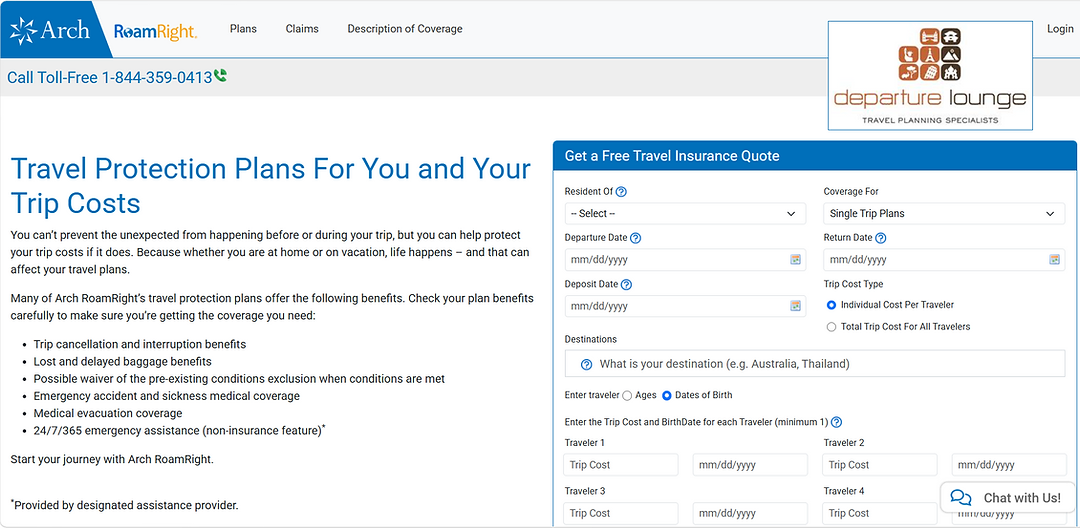Click 'Trip cancellation and interruption benefits' bullet
Image resolution: width=1080 pixels, height=529 pixels.
click(x=140, y=344)
